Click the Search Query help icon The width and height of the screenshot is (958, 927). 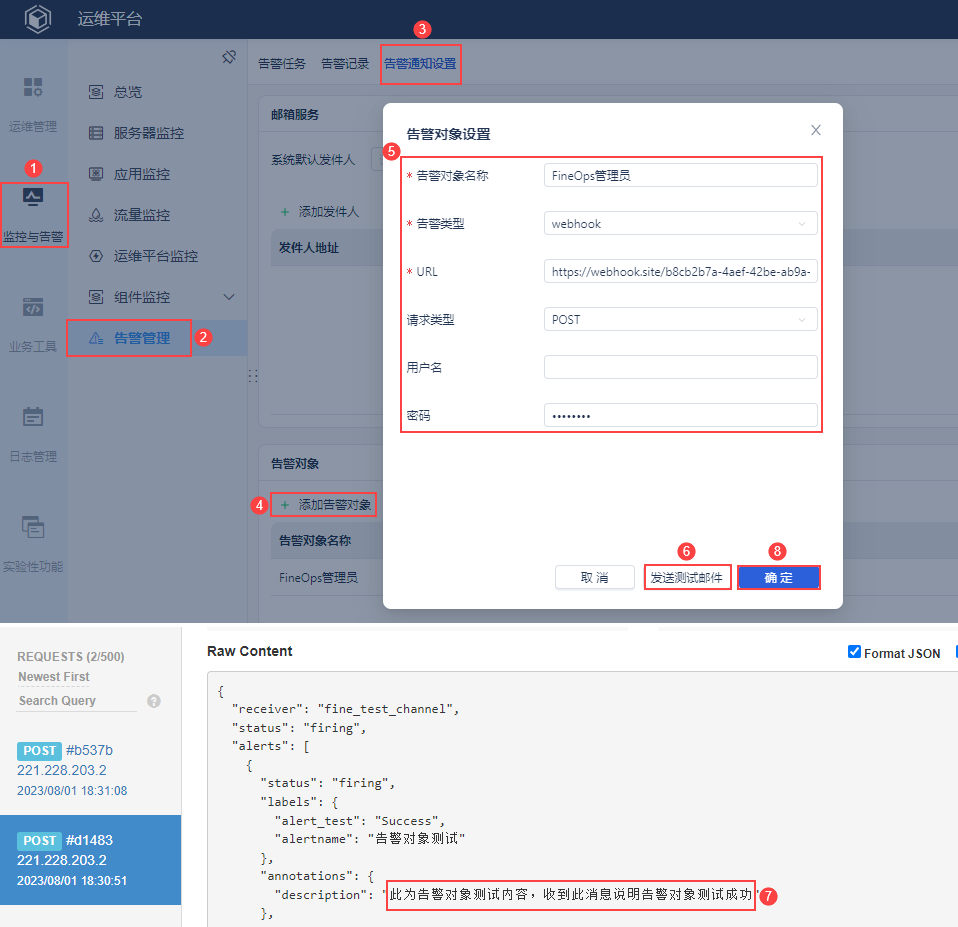point(154,701)
